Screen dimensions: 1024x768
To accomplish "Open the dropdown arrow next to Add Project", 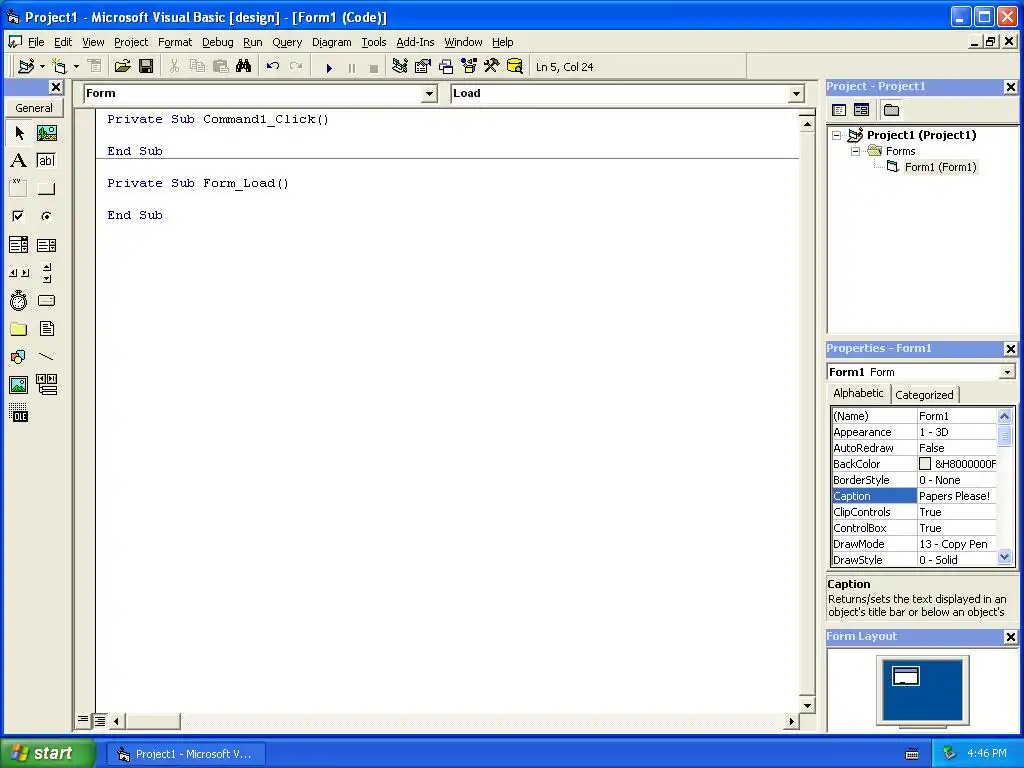I will [x=42, y=67].
